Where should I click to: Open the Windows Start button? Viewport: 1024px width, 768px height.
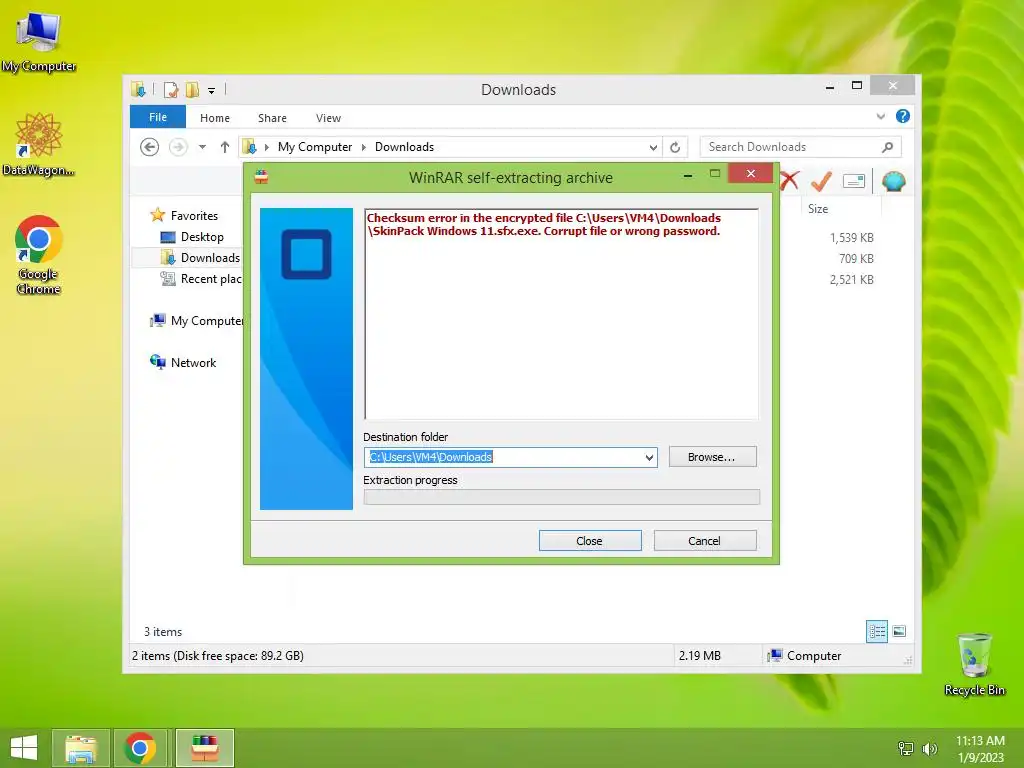(24, 748)
